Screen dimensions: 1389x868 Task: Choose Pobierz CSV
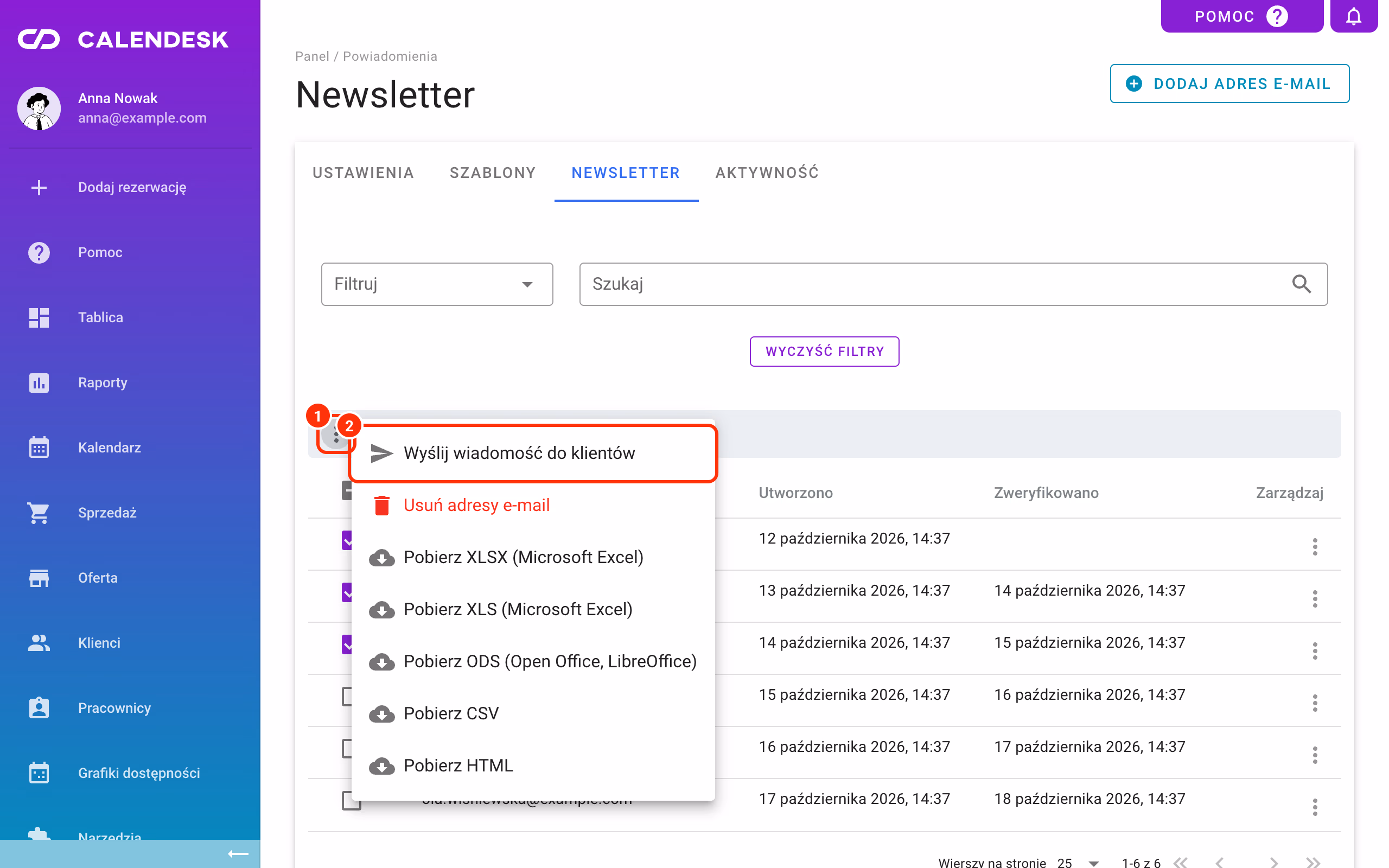click(533, 713)
